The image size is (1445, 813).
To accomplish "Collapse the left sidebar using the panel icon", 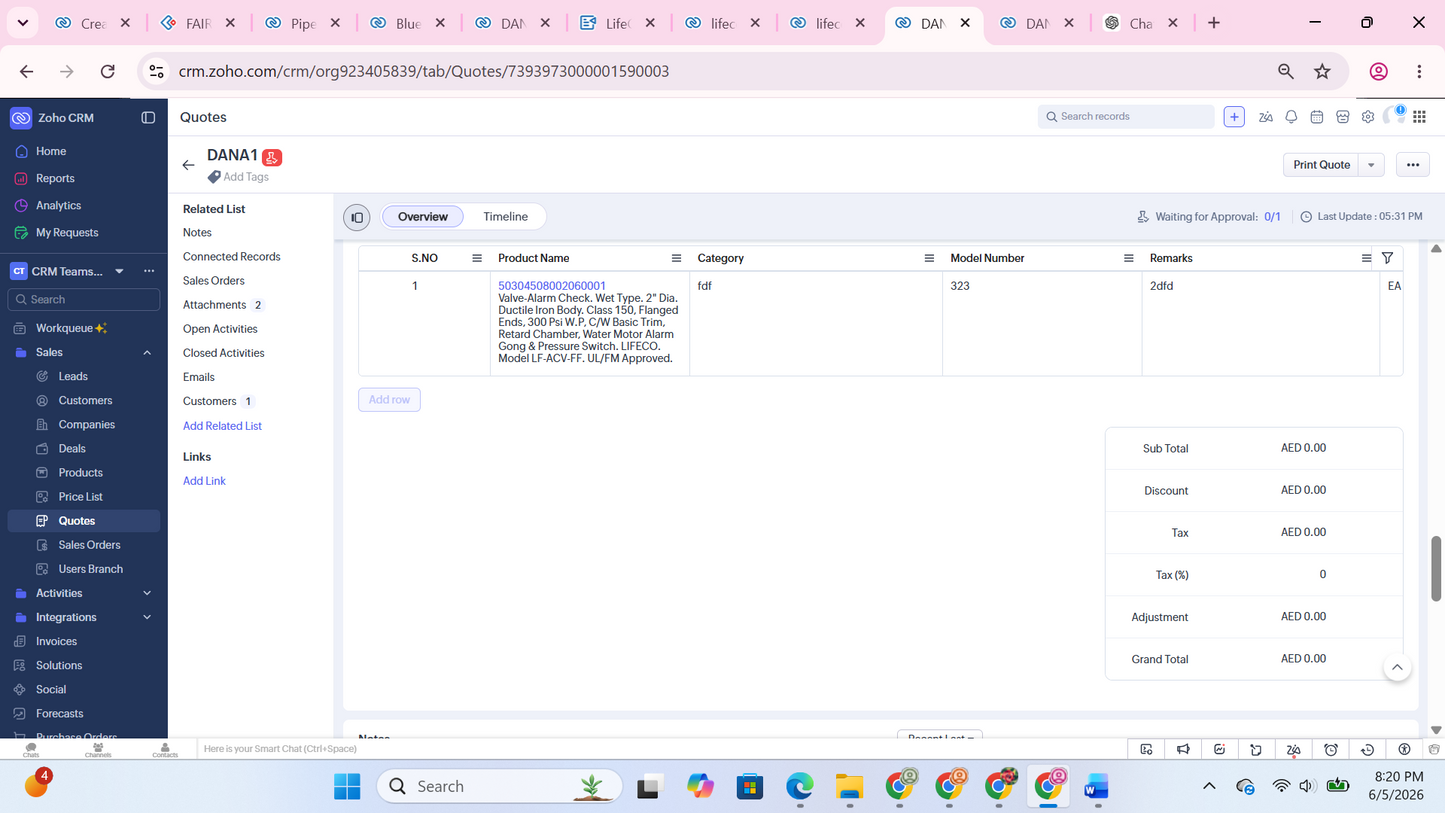I will coord(148,118).
